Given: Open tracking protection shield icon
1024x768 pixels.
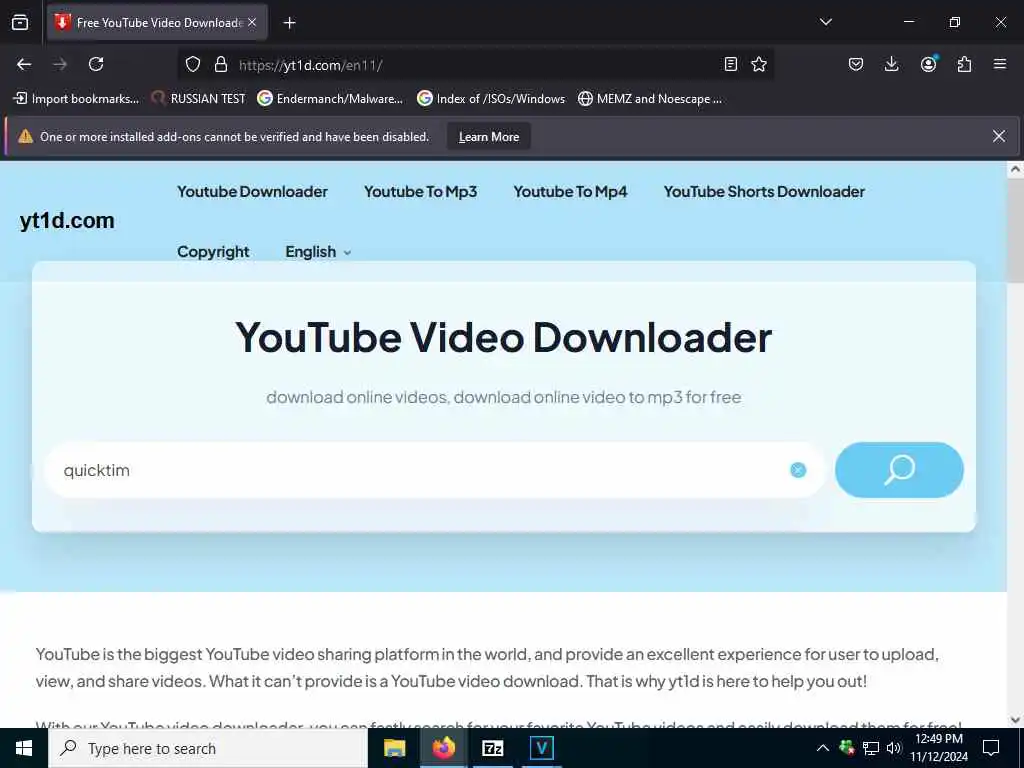Looking at the screenshot, I should point(193,64).
